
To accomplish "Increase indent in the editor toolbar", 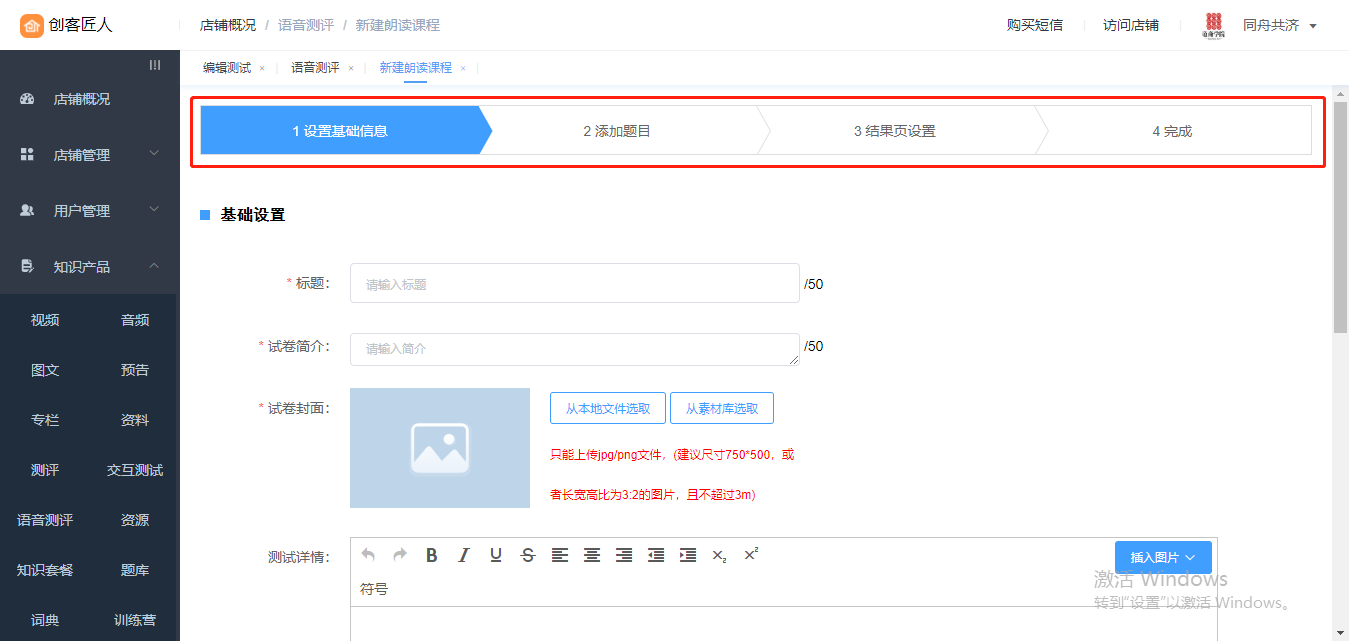I will point(688,555).
